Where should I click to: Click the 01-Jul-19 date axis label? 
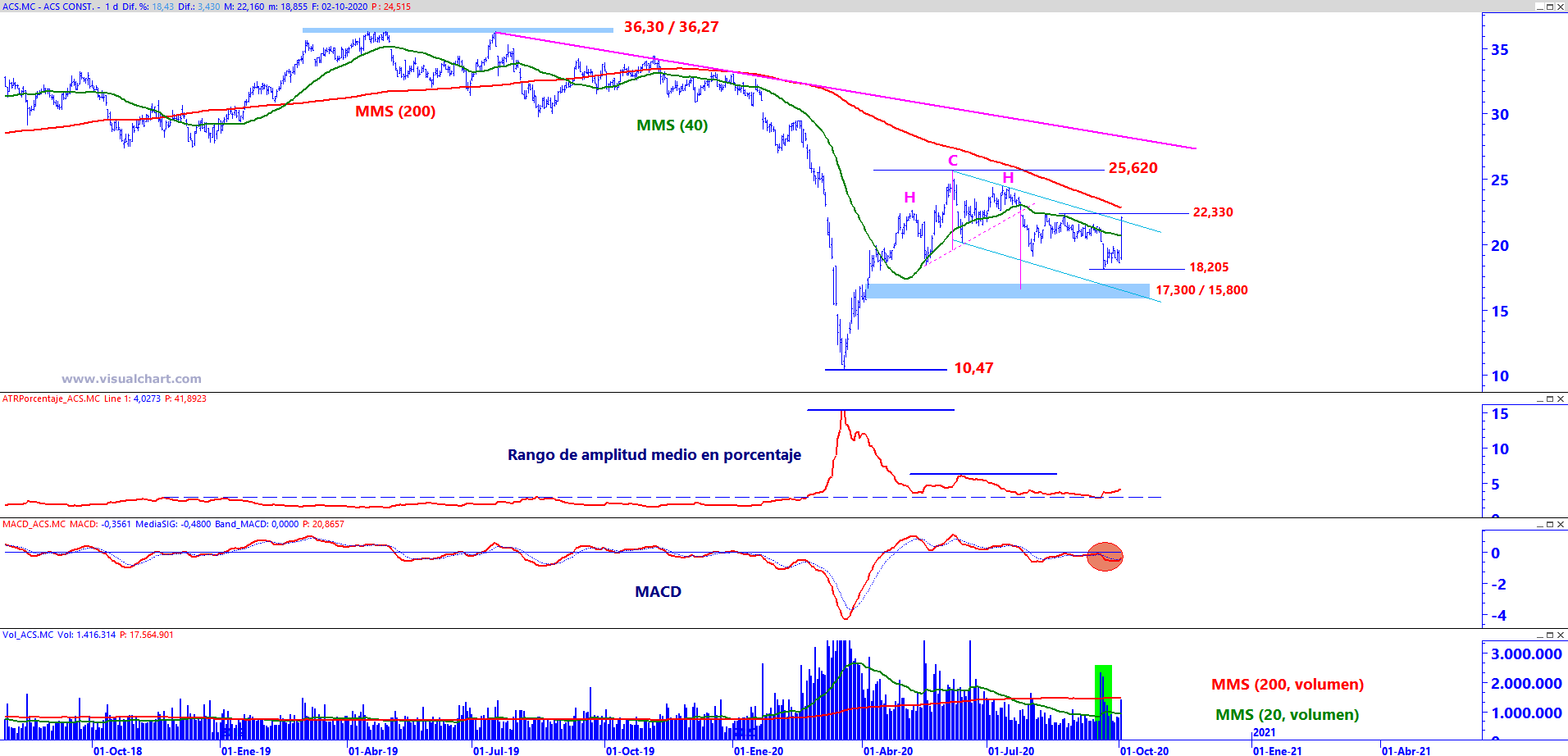click(x=496, y=751)
